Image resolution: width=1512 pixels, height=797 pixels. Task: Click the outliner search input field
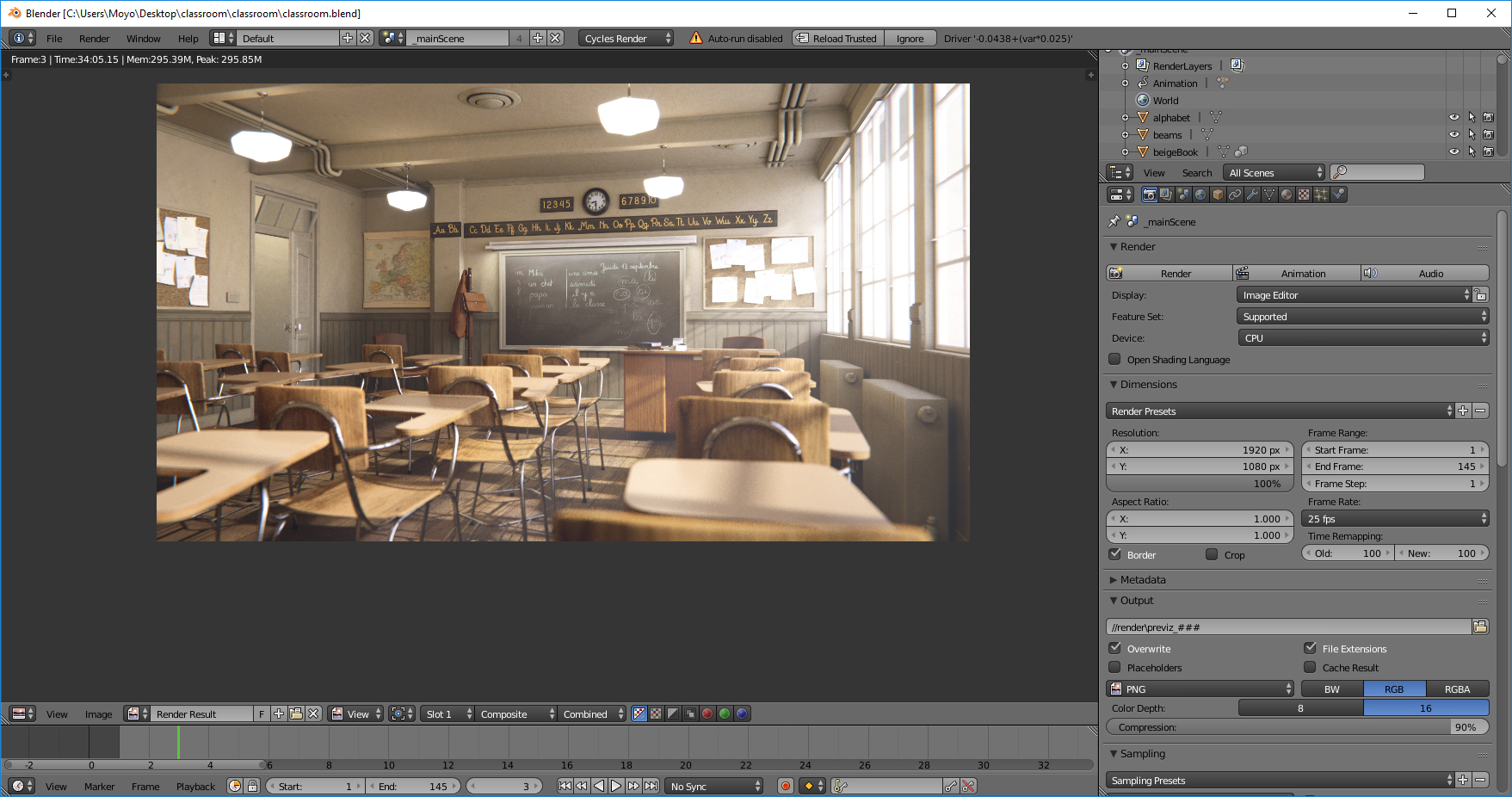click(x=1377, y=172)
